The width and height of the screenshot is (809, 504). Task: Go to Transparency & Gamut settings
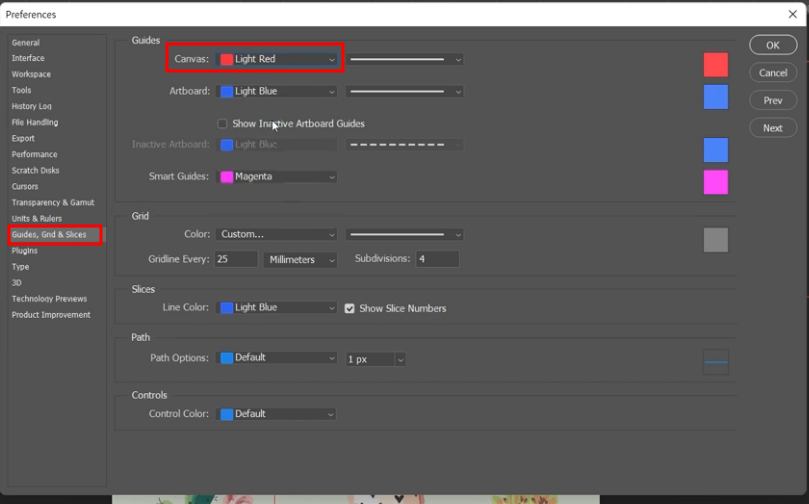click(53, 202)
